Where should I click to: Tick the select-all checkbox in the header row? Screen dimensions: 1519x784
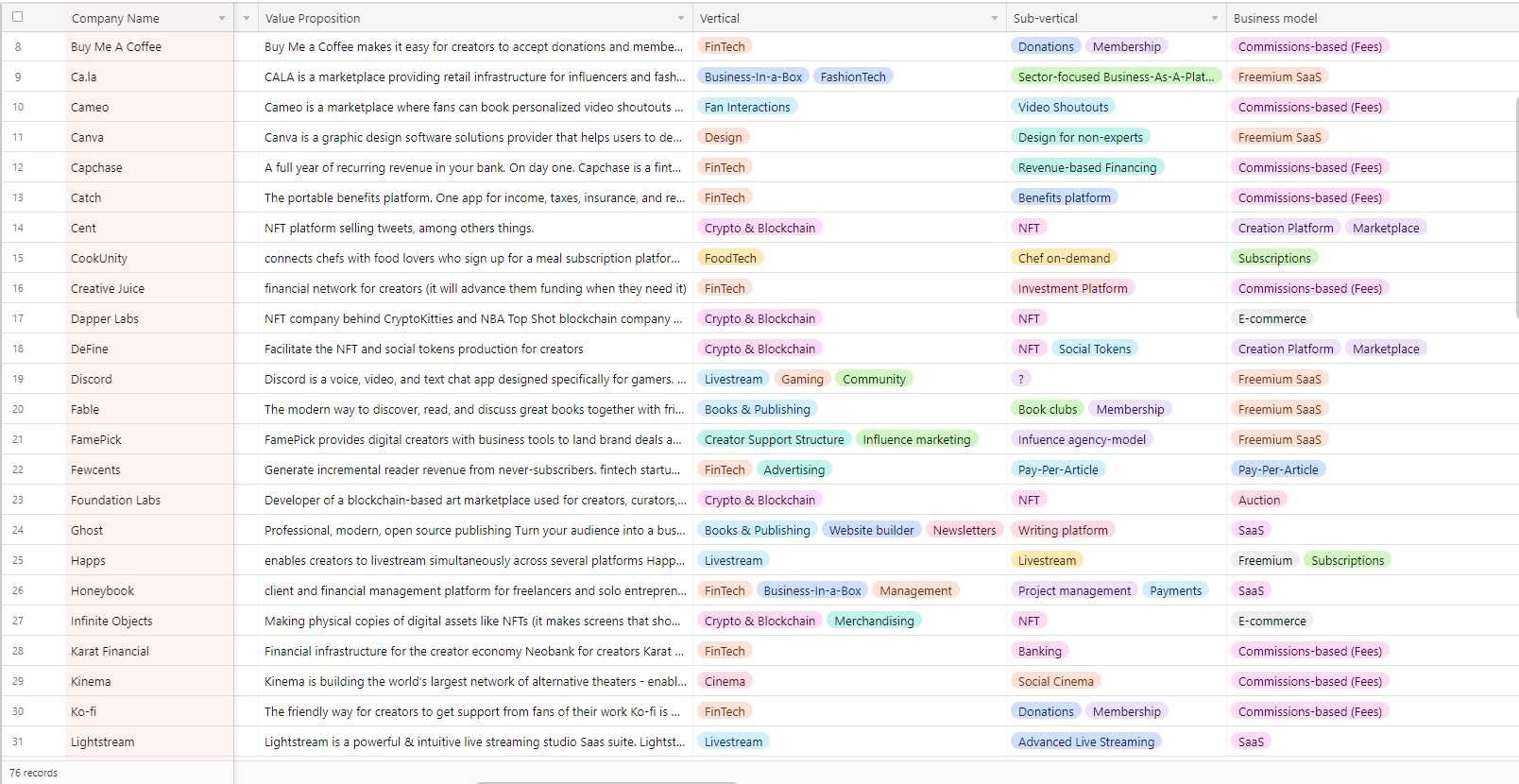click(x=17, y=17)
